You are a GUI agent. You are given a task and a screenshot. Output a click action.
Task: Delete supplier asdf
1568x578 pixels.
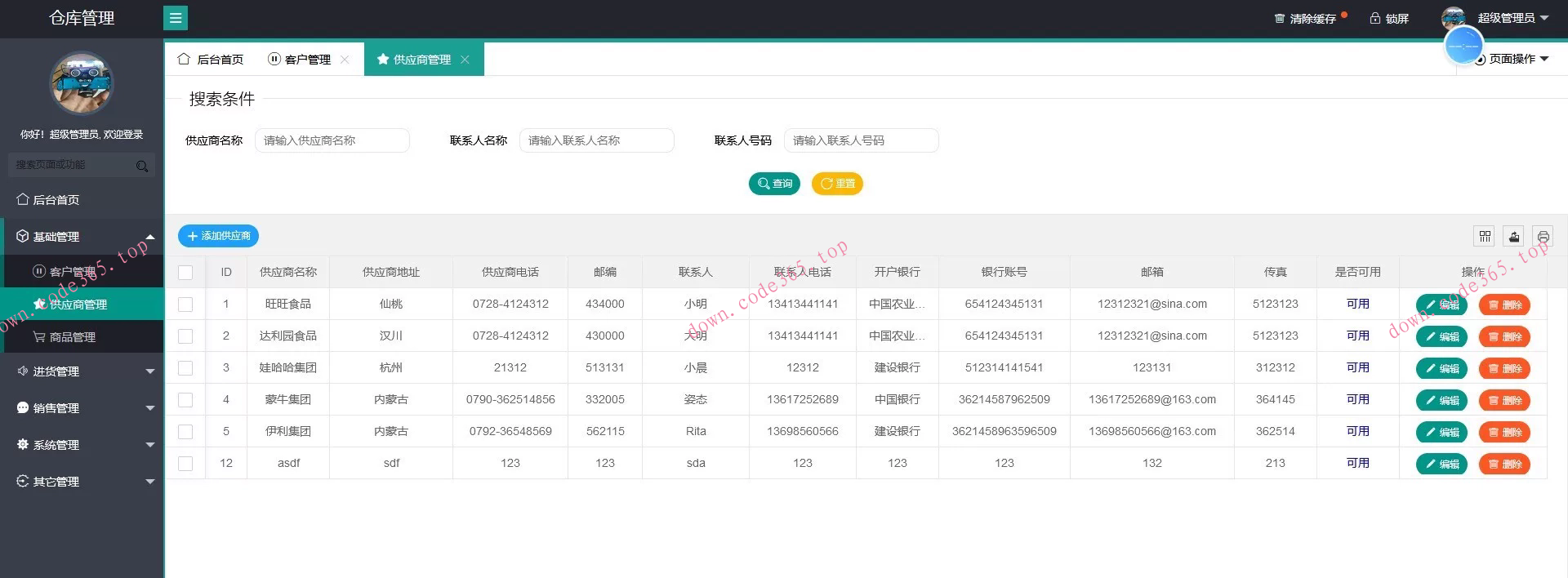[1504, 465]
